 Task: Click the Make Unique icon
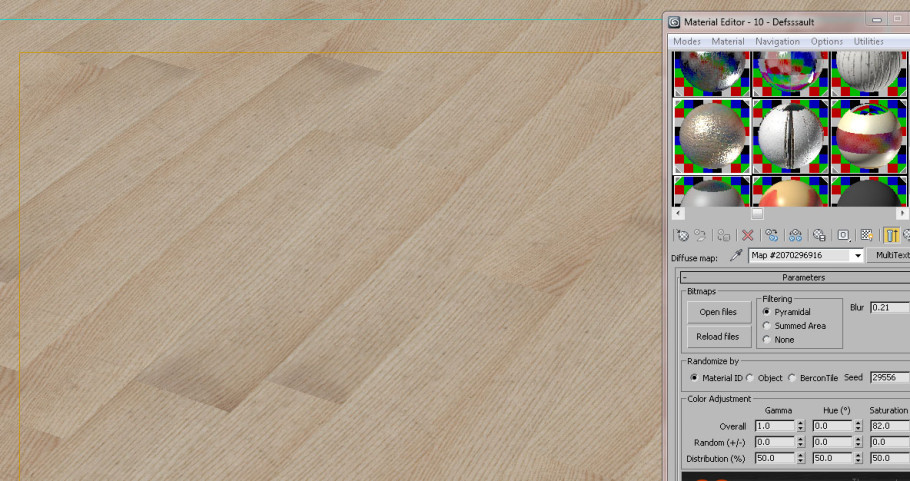[795, 235]
